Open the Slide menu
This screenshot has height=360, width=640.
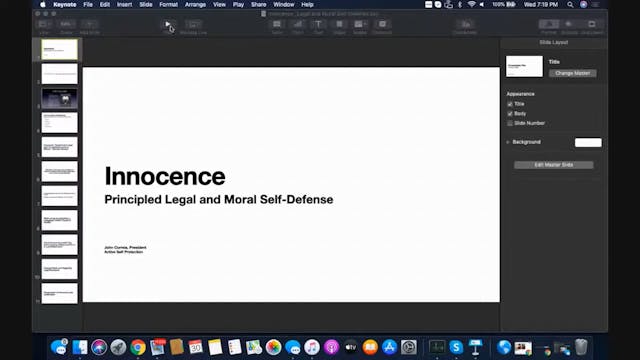[146, 5]
